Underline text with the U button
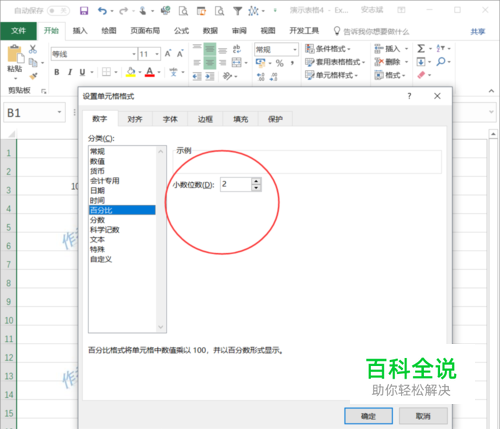Screen dimensions: 500x429 tap(82, 72)
